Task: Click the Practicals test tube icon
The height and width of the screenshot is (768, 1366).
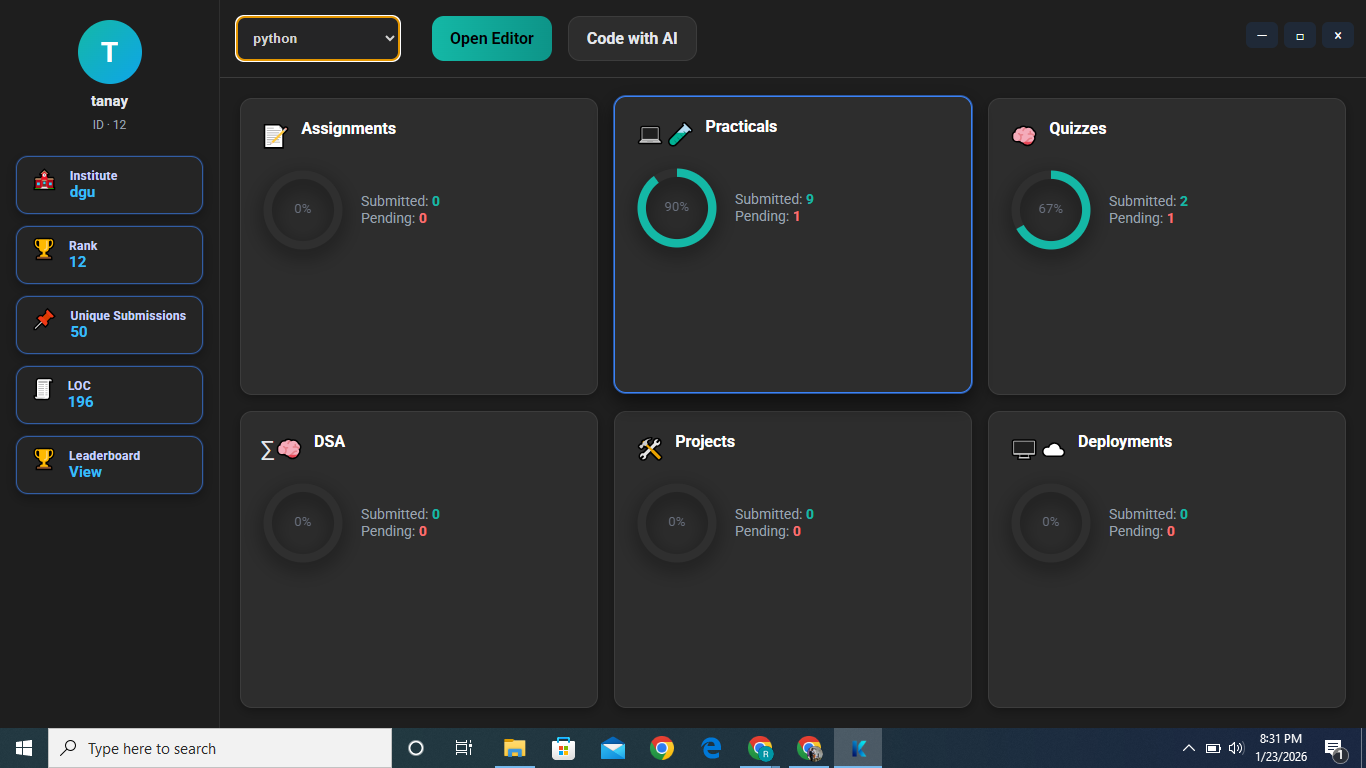Action: 680,134
